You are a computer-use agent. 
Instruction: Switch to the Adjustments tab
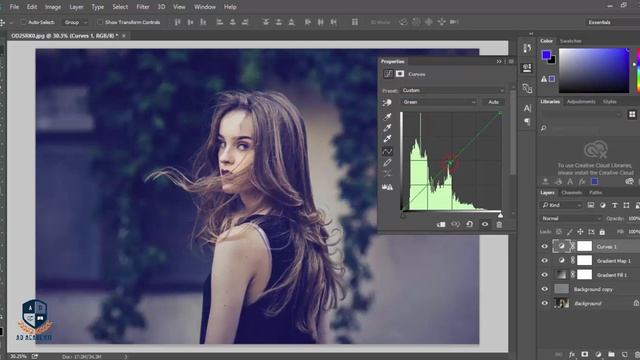[x=581, y=102]
